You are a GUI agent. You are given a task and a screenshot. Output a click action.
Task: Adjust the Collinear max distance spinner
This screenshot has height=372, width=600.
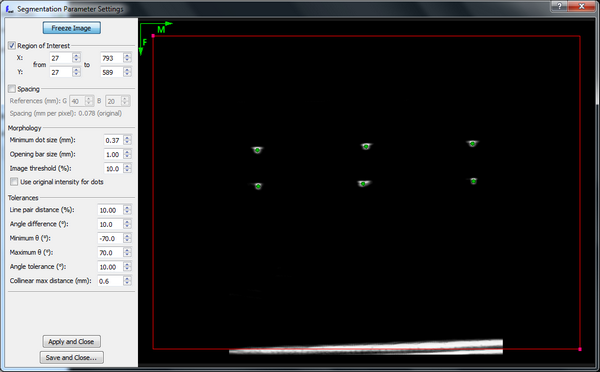pyautogui.click(x=127, y=281)
